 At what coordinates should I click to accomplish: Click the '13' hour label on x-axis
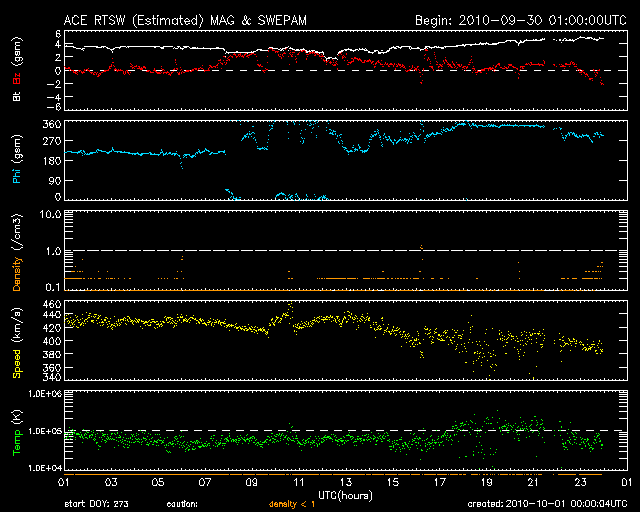346,483
